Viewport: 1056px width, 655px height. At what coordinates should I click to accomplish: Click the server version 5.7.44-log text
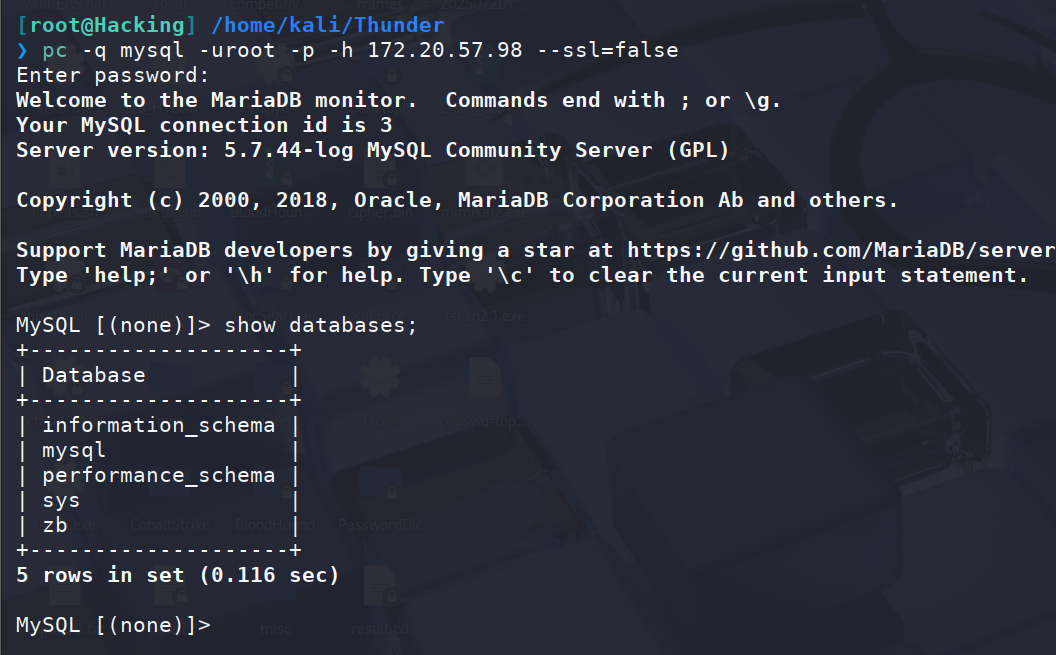click(x=288, y=149)
